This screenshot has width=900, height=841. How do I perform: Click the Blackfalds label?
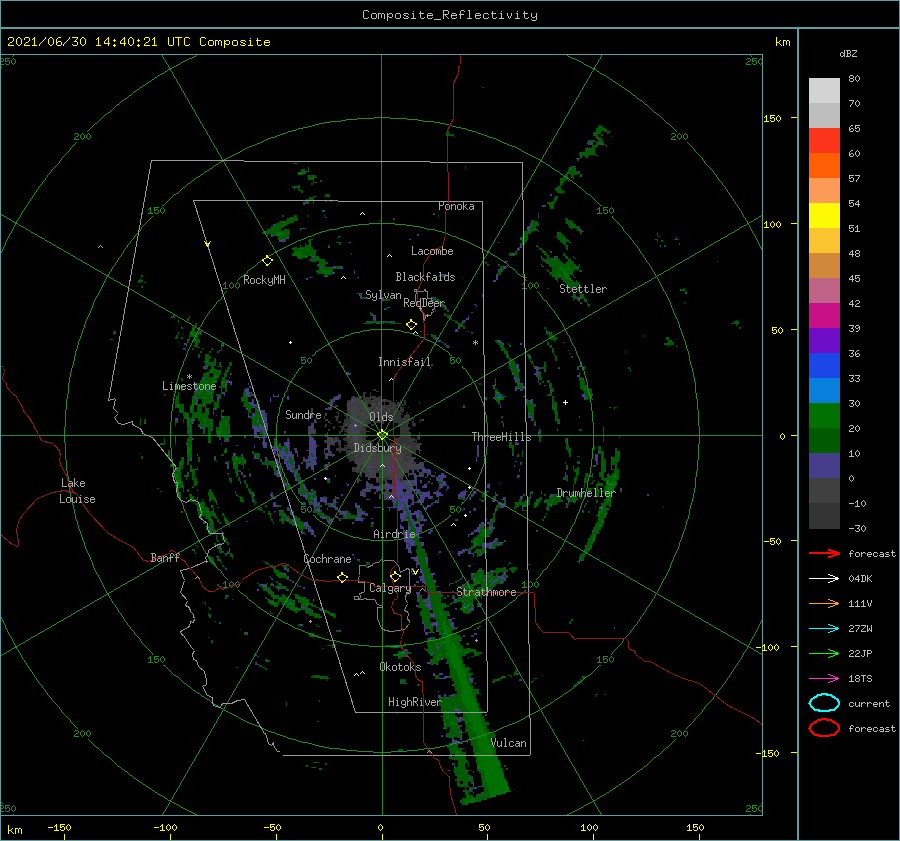(425, 277)
